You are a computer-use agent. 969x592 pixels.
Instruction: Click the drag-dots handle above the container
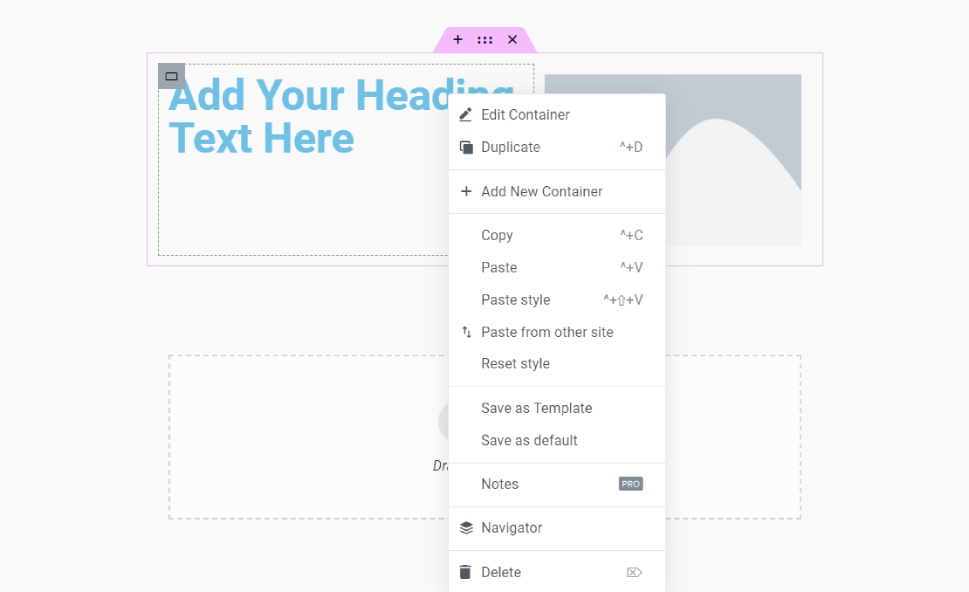pos(485,39)
